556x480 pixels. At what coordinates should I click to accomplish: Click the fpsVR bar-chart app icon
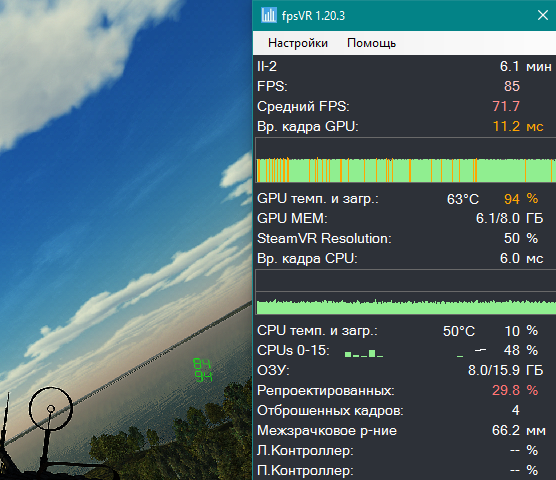click(x=269, y=16)
